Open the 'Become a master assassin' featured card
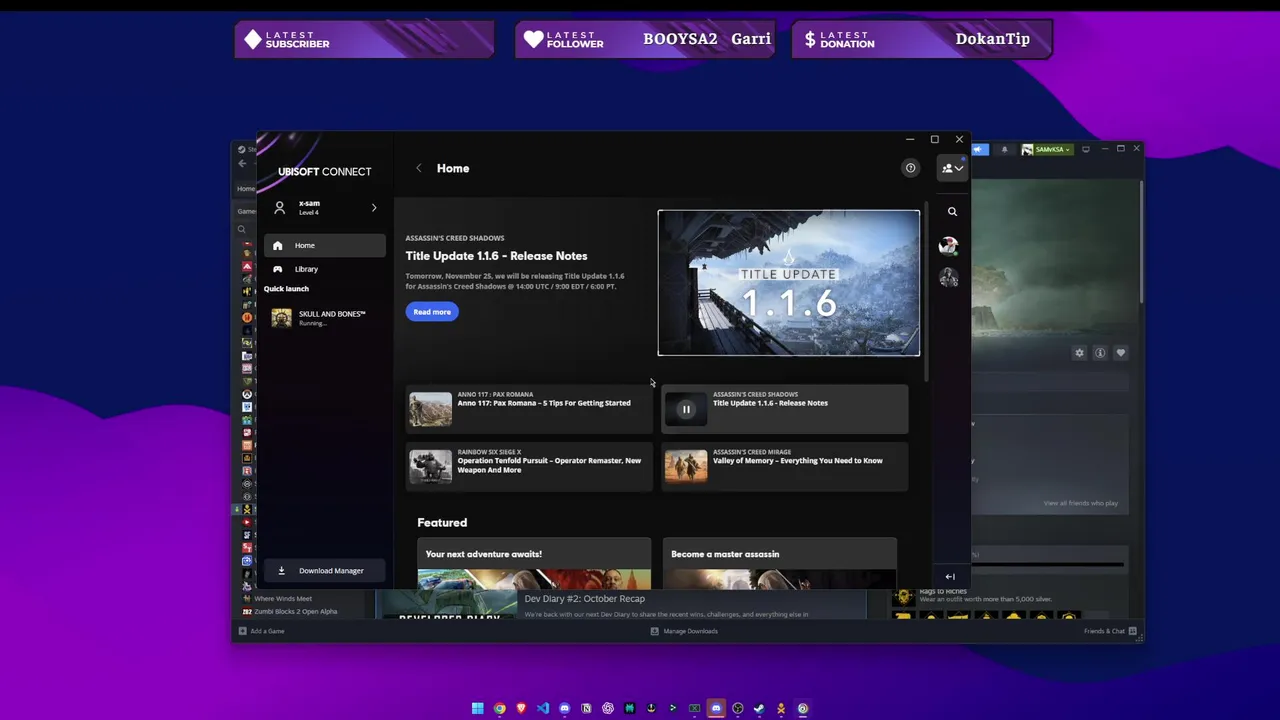The image size is (1280, 720). [x=780, y=564]
